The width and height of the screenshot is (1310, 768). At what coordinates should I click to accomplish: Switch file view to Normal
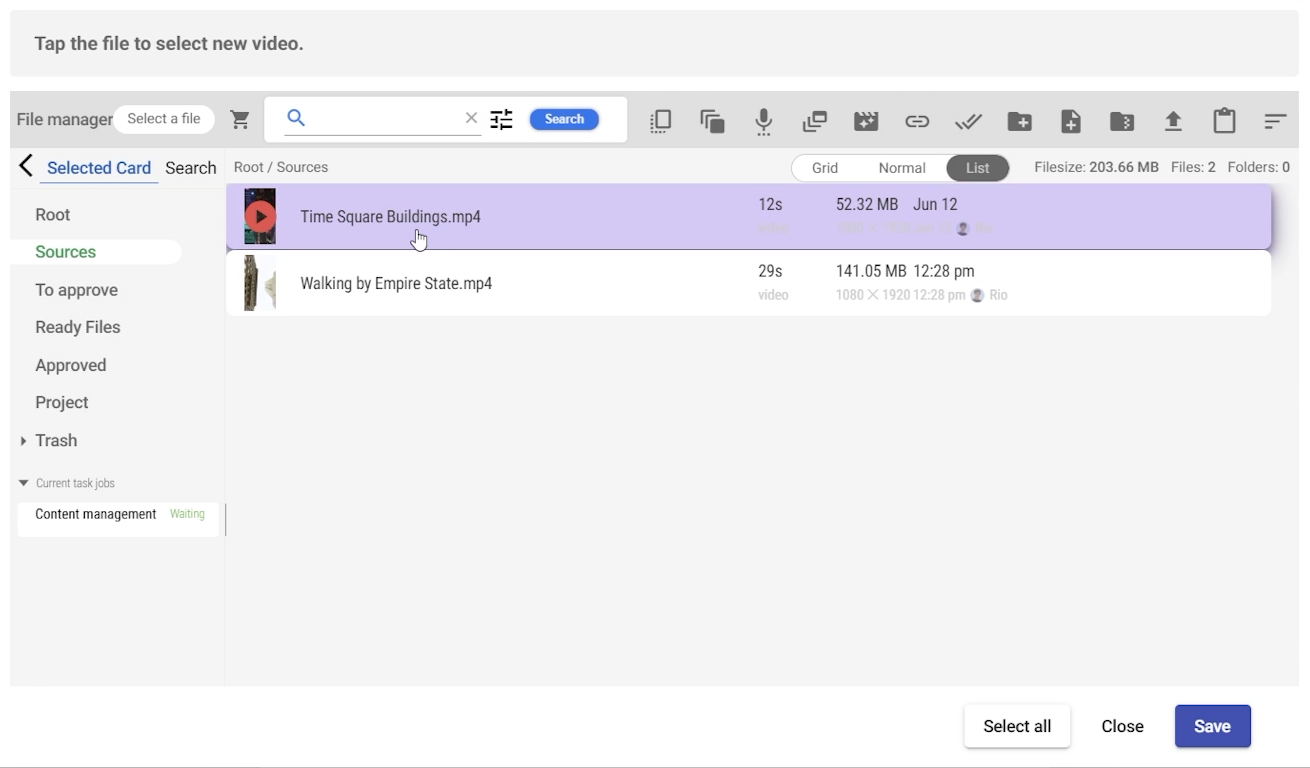click(901, 168)
